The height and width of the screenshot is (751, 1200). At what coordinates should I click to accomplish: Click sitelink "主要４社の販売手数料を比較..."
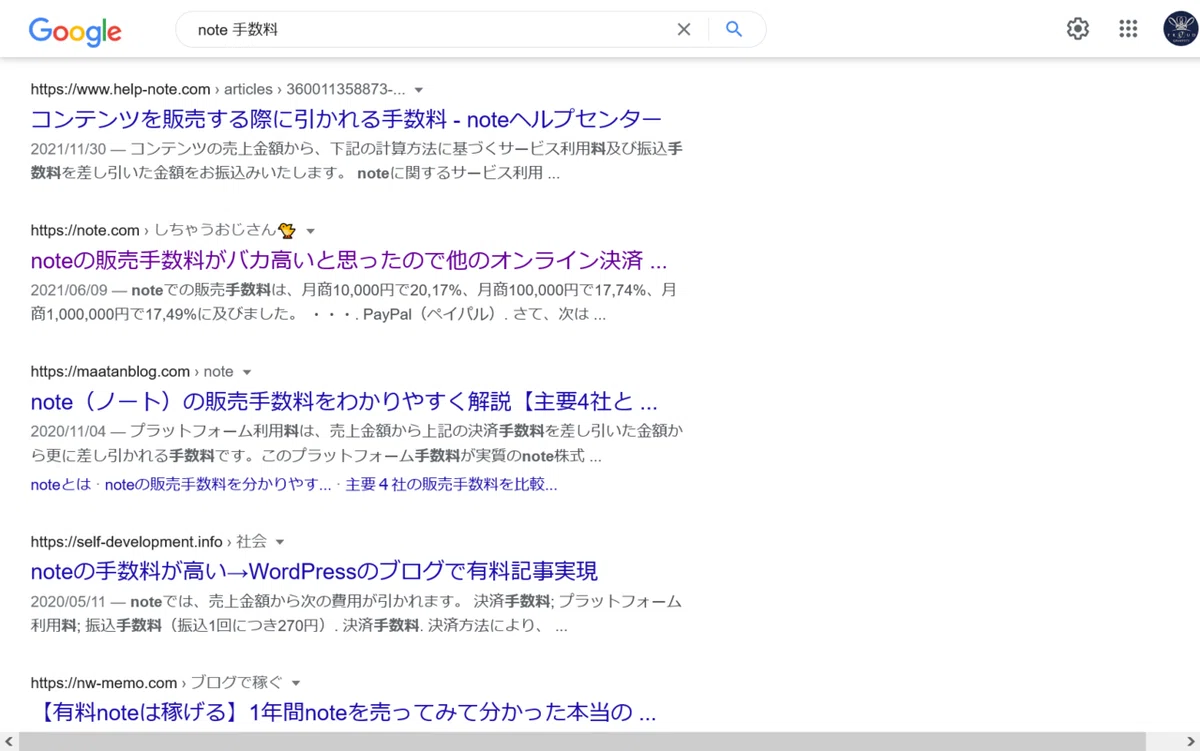(x=451, y=484)
